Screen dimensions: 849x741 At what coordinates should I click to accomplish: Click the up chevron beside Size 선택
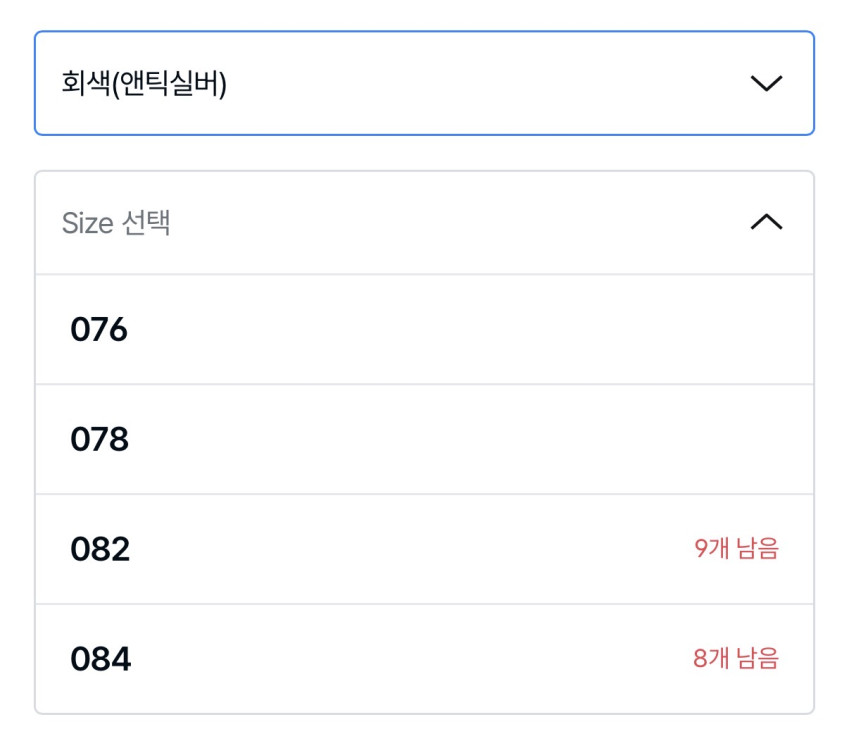766,222
